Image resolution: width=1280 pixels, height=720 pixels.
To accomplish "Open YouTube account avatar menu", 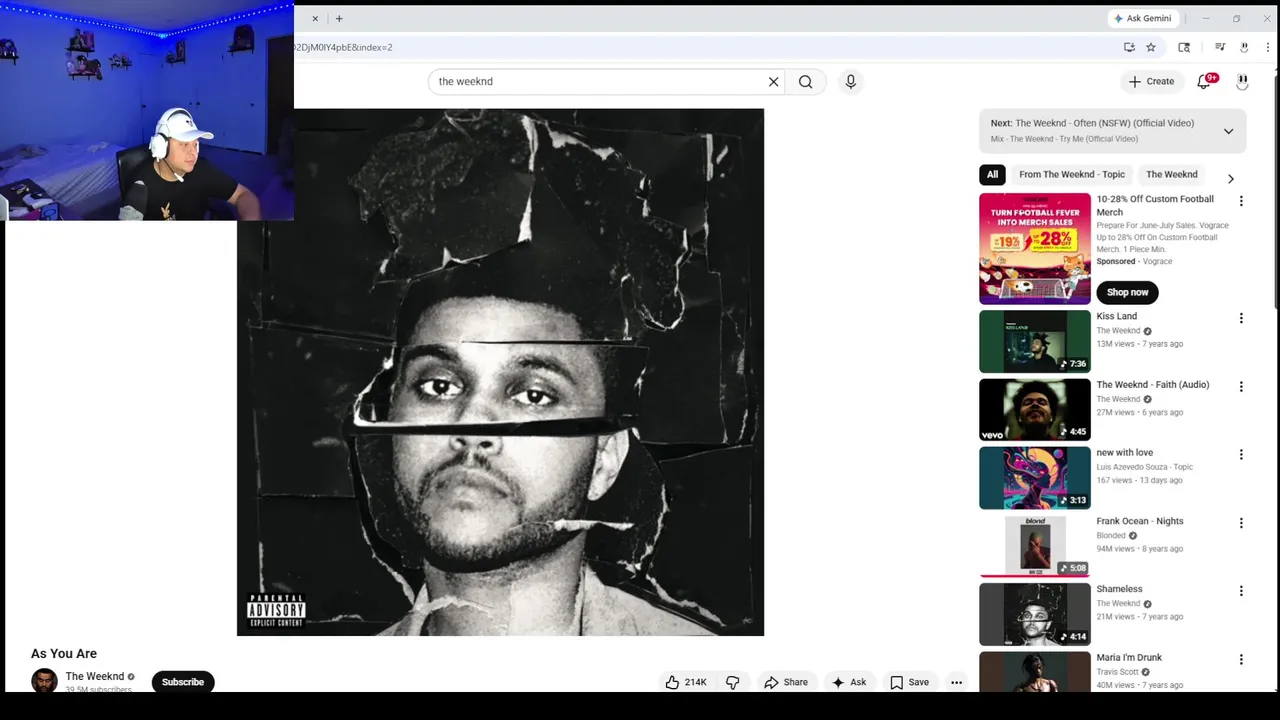I will tap(1242, 82).
